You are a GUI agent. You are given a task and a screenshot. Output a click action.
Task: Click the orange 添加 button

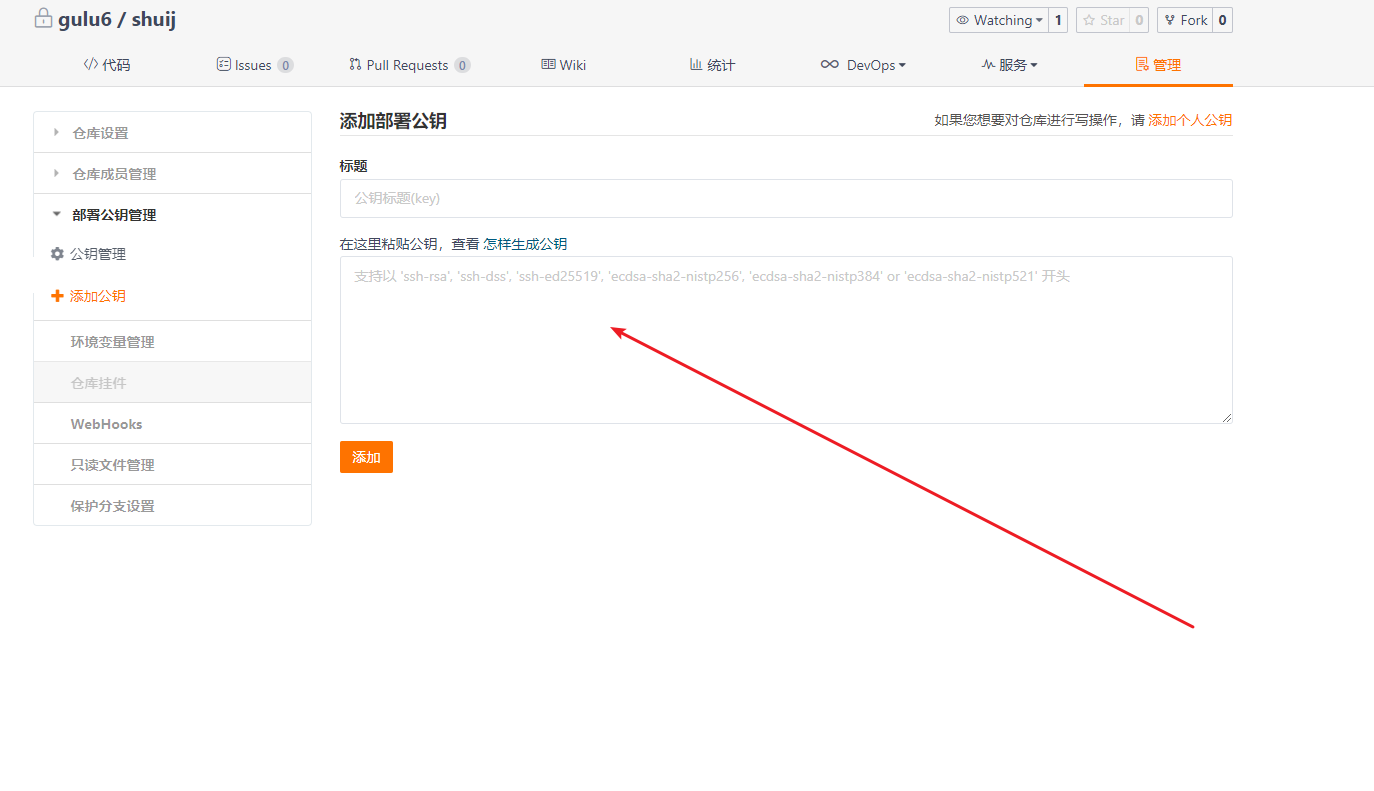click(x=366, y=457)
